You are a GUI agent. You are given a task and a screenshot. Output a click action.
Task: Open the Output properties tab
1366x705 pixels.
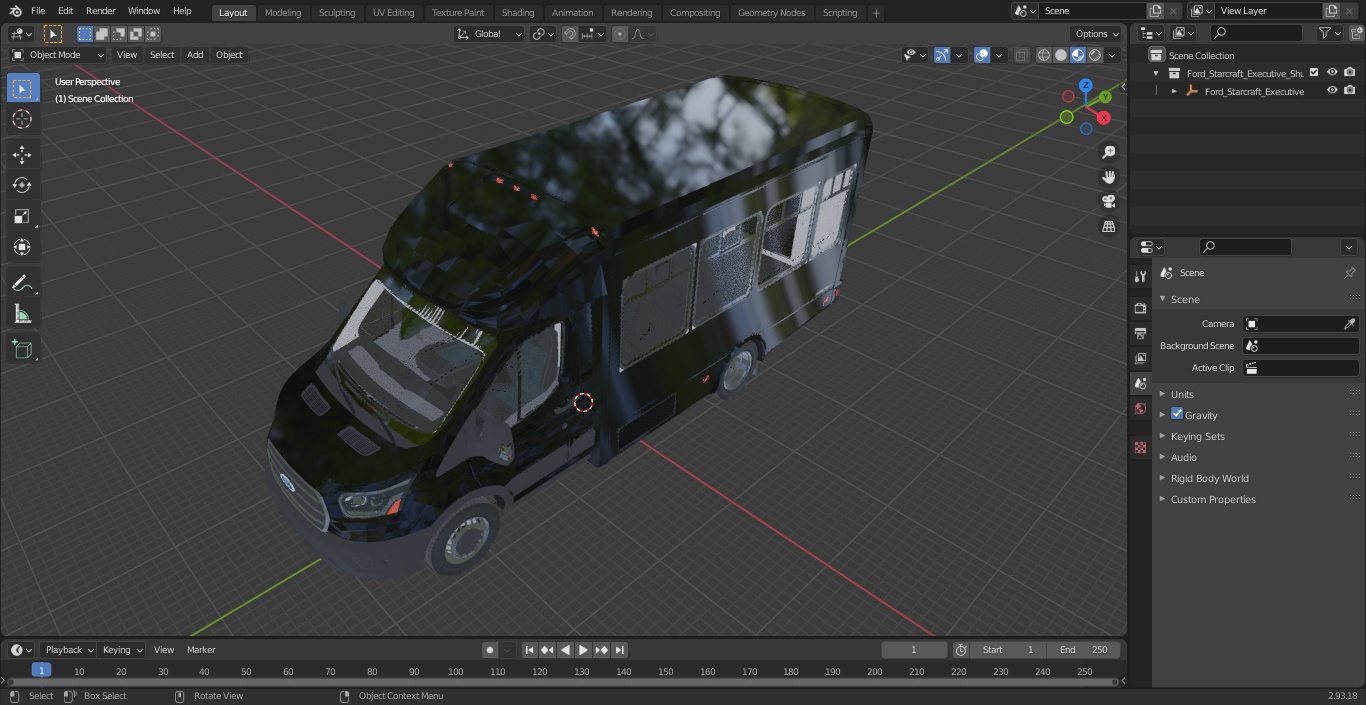[1140, 333]
